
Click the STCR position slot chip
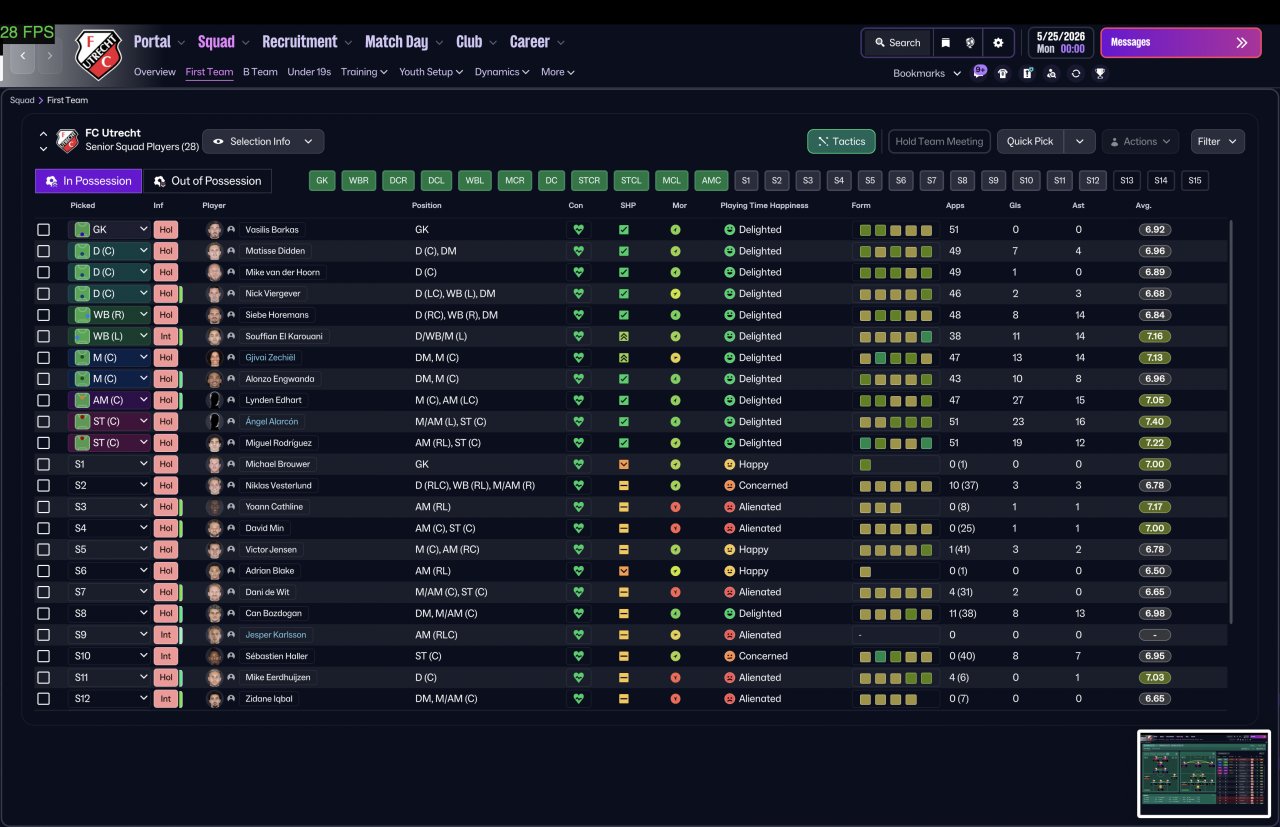pyautogui.click(x=590, y=181)
